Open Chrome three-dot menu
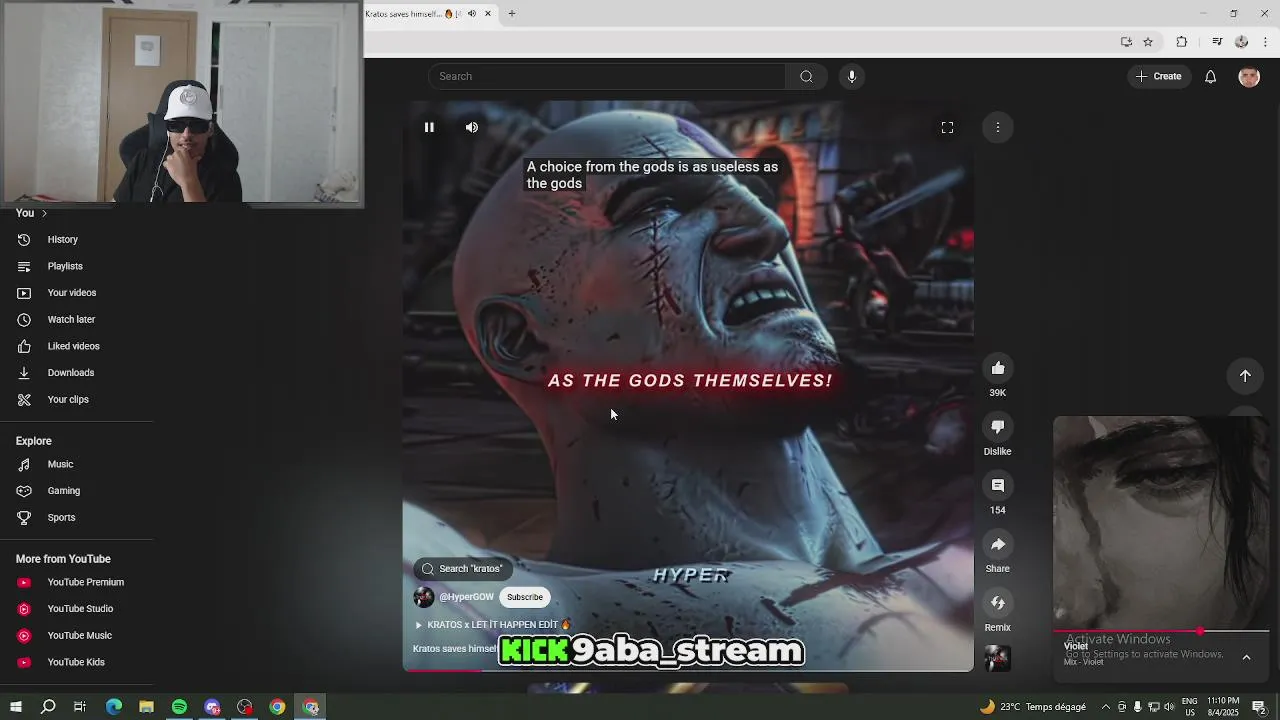The height and width of the screenshot is (720, 1280). pyautogui.click(x=1265, y=42)
